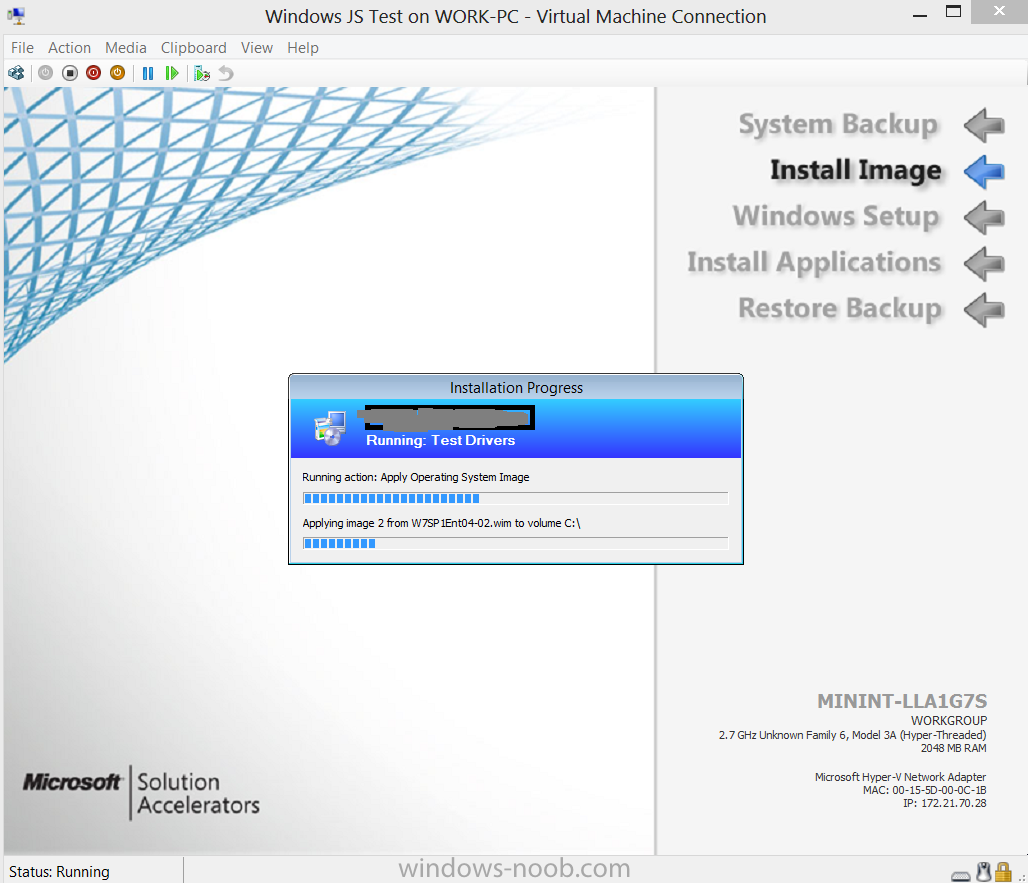This screenshot has width=1028, height=883.
Task: Save VM state with the orange power icon
Action: click(117, 73)
